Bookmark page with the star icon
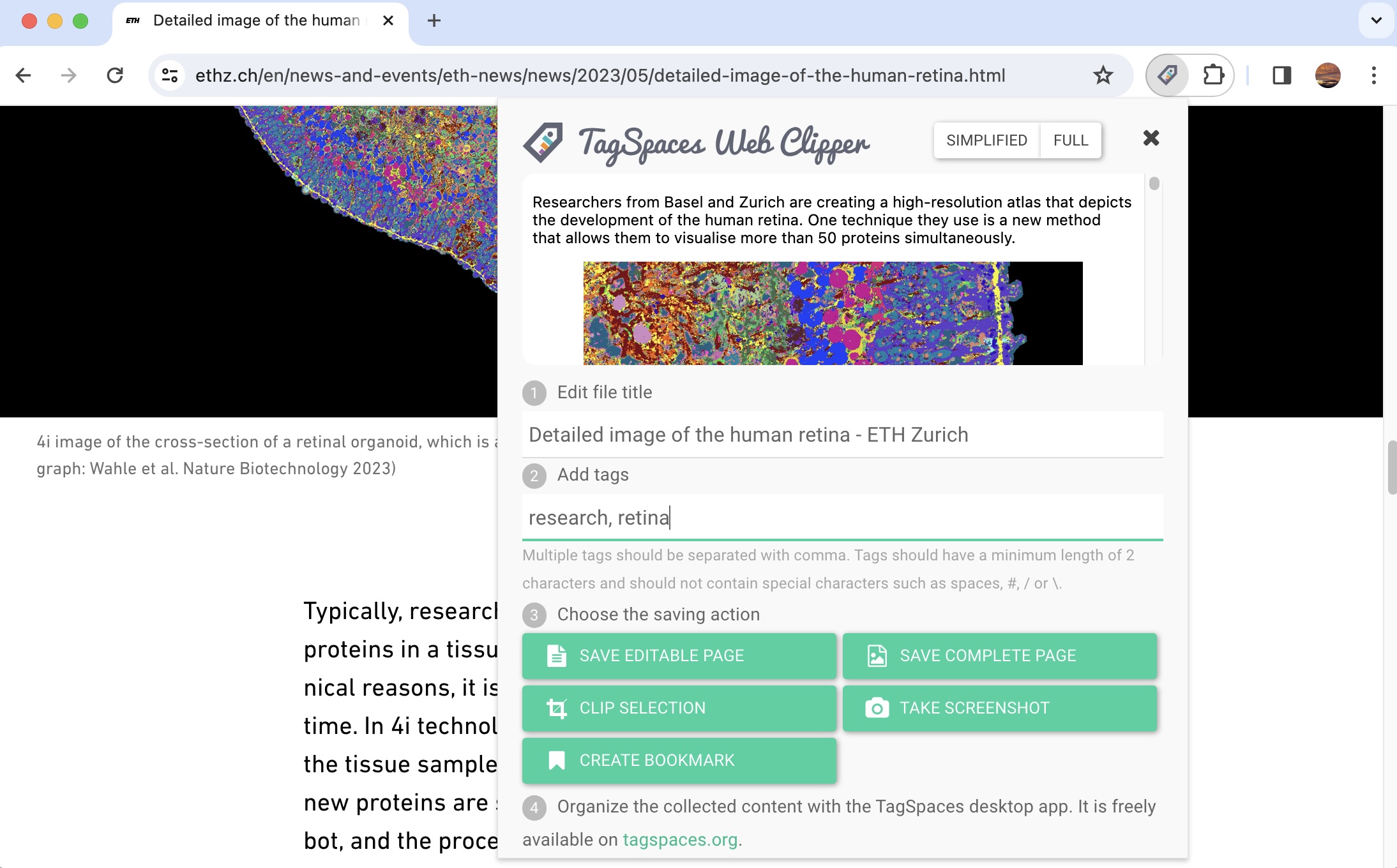 1103,75
